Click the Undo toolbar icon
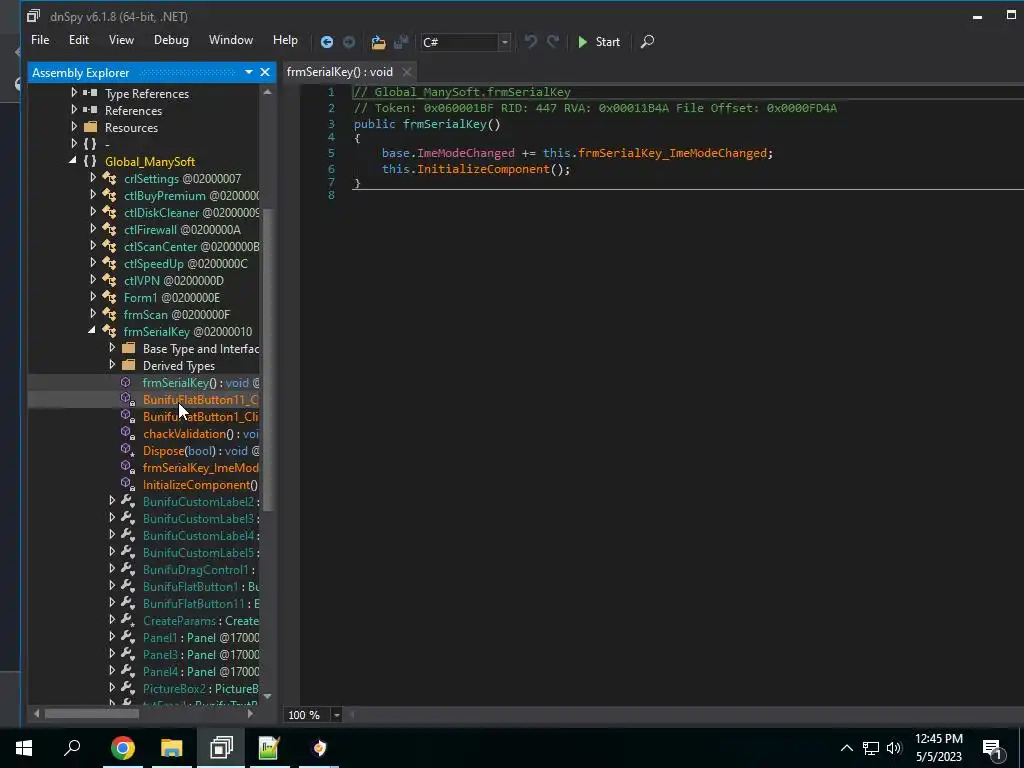Screen dimensions: 1024x768 pyautogui.click(x=530, y=42)
